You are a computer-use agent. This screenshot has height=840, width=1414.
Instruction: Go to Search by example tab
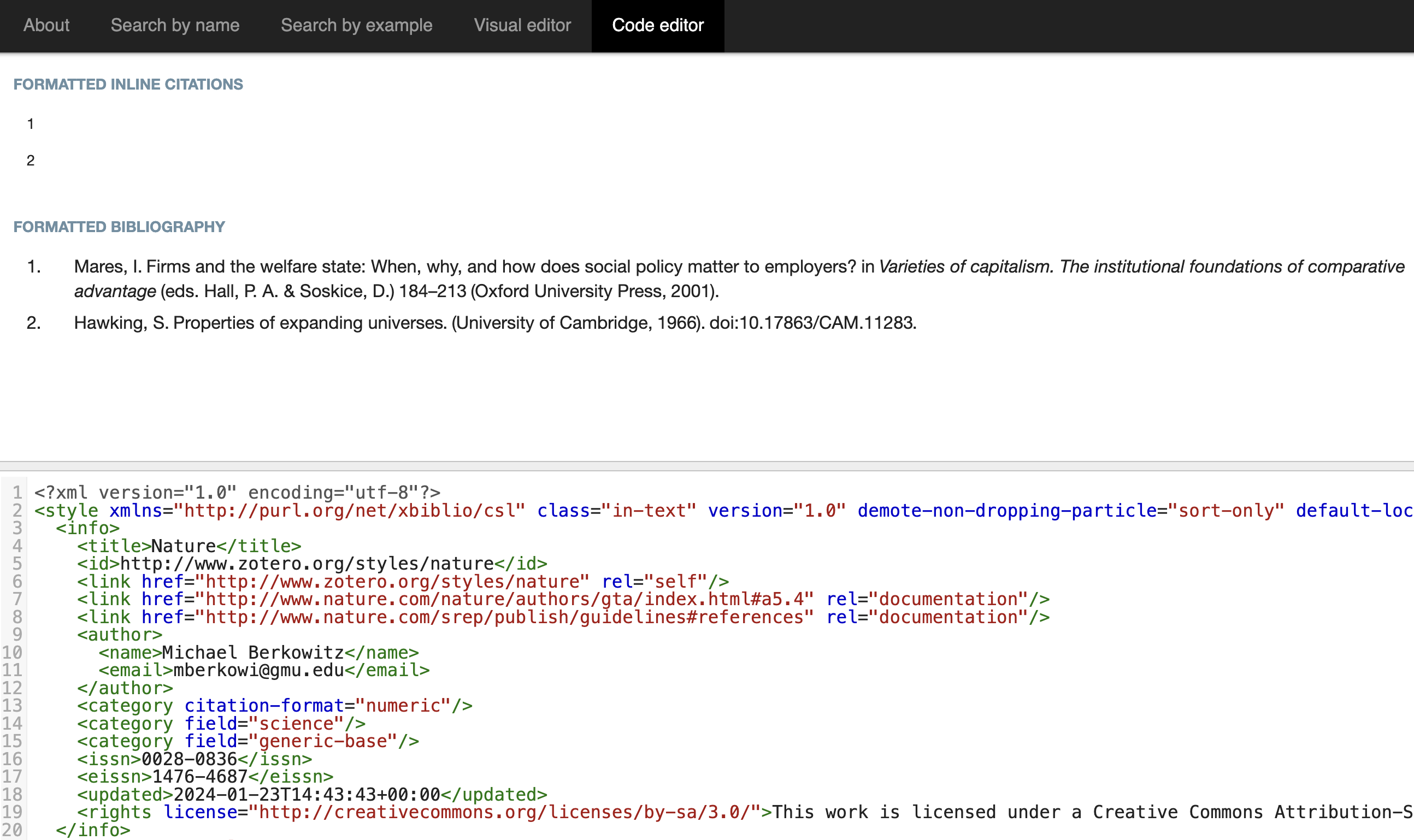356,26
